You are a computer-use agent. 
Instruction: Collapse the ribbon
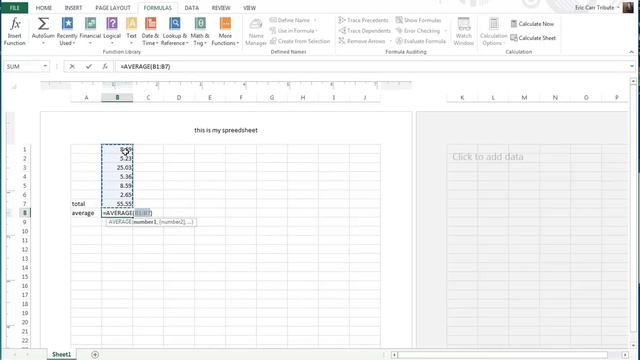coord(631,52)
